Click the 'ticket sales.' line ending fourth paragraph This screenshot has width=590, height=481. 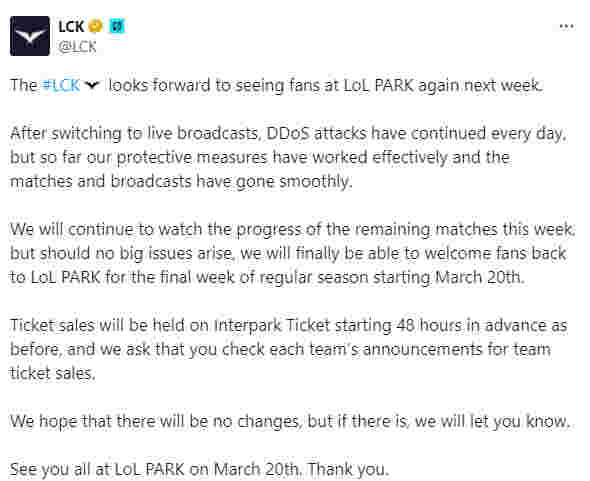[53, 373]
